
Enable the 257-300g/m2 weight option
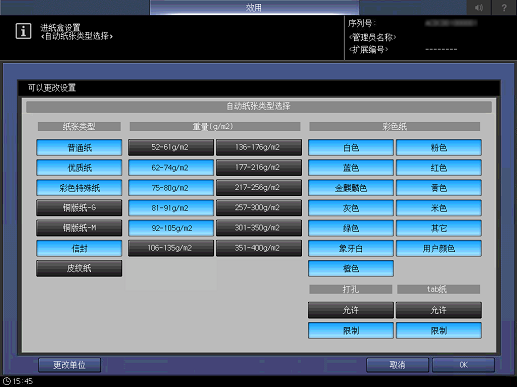259,208
